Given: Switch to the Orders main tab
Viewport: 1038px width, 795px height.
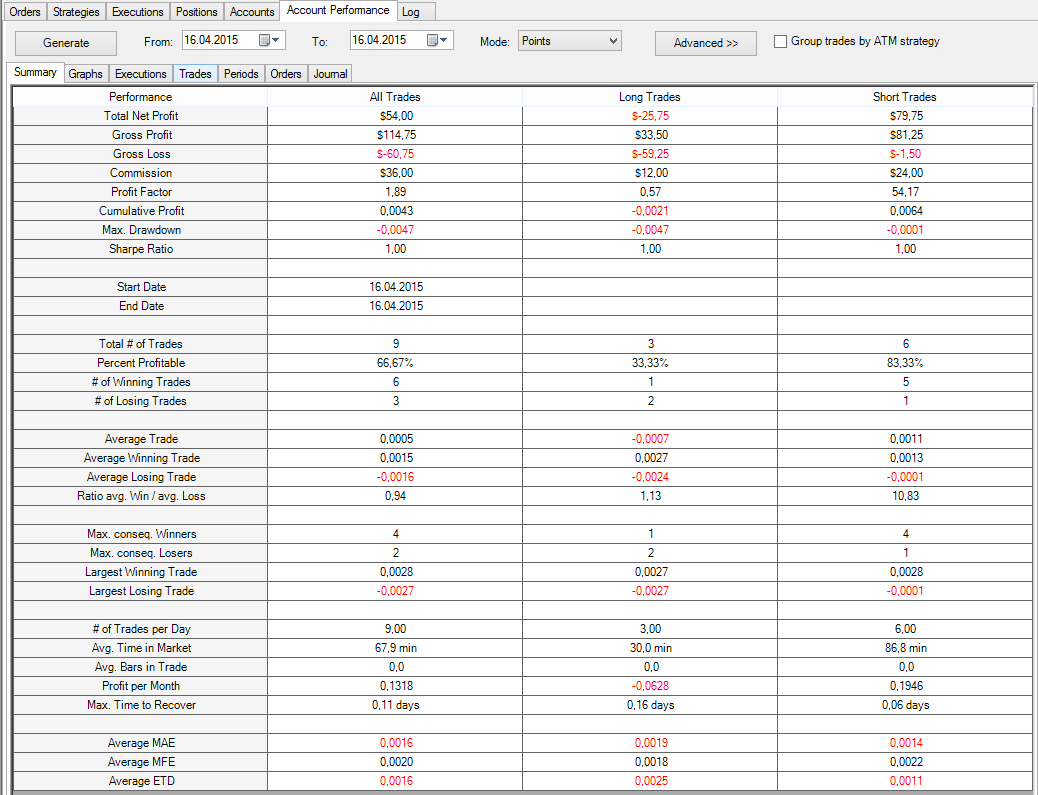Looking at the screenshot, I should [24, 12].
